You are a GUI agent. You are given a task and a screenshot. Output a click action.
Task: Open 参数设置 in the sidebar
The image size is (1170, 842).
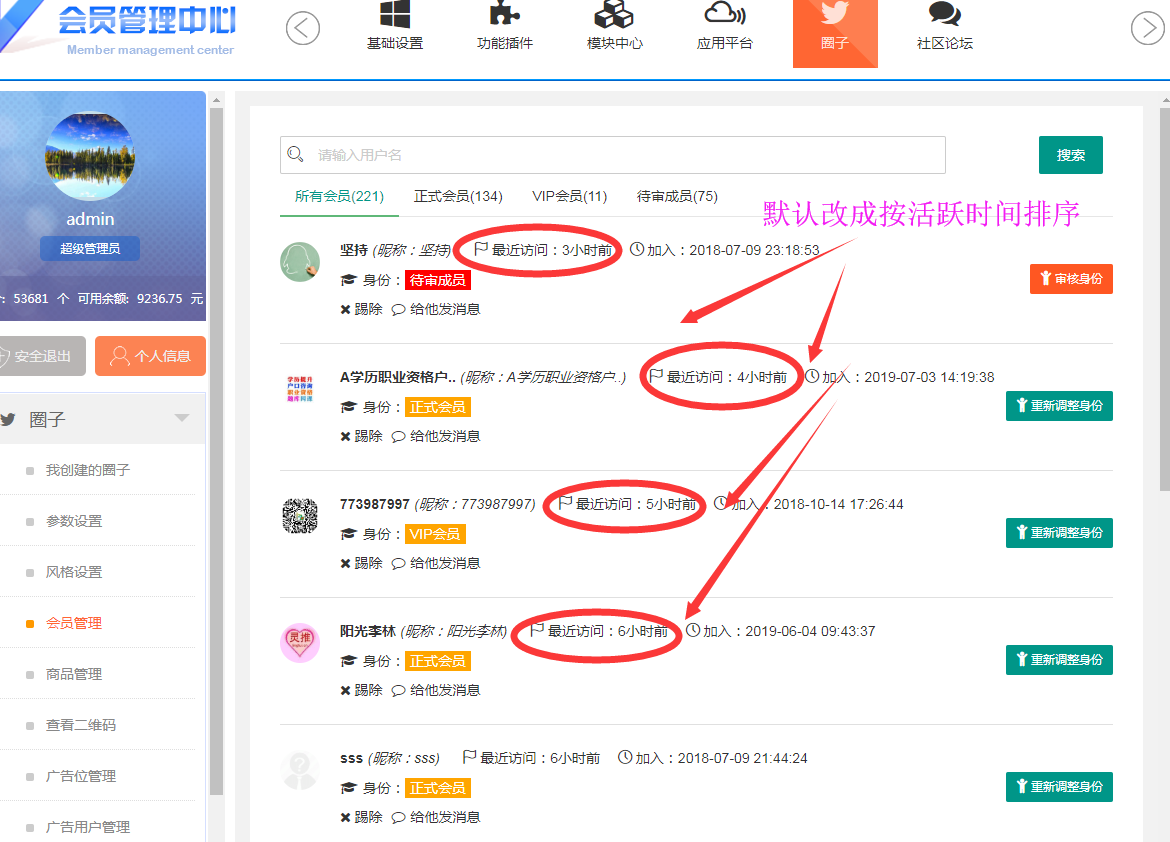point(74,521)
